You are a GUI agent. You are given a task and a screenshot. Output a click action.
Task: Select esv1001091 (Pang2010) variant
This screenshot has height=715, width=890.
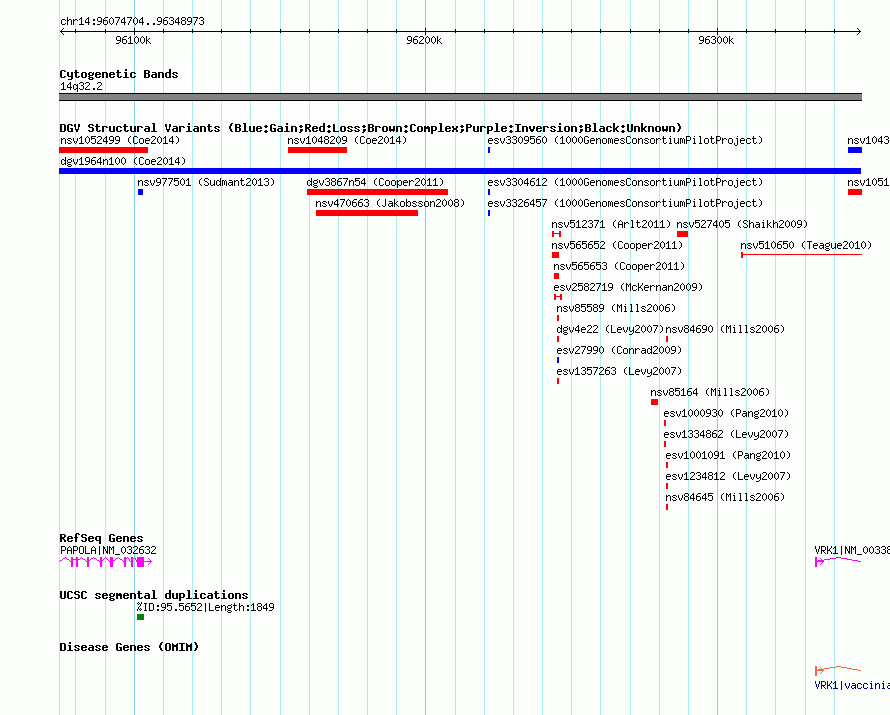728,455
